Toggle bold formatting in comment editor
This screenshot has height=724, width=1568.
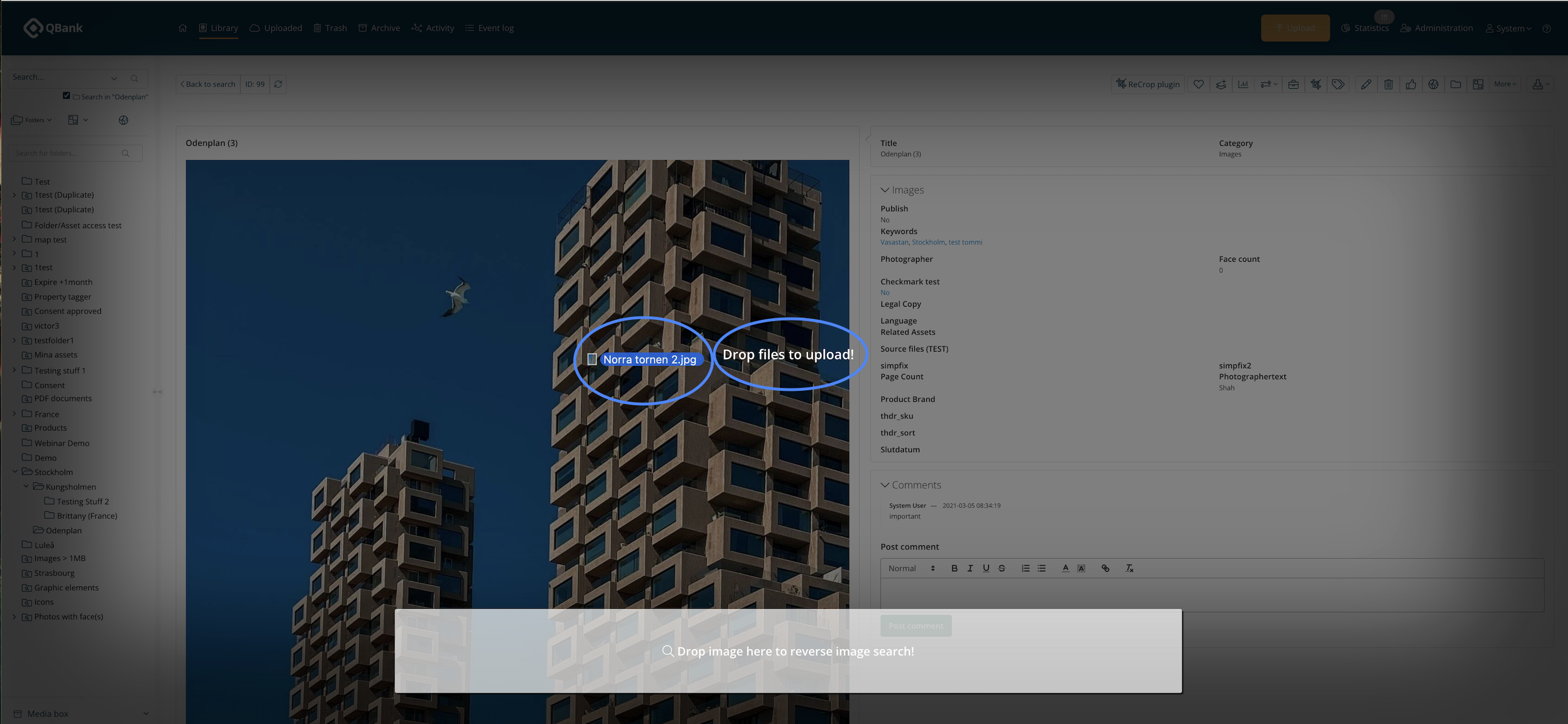(955, 568)
